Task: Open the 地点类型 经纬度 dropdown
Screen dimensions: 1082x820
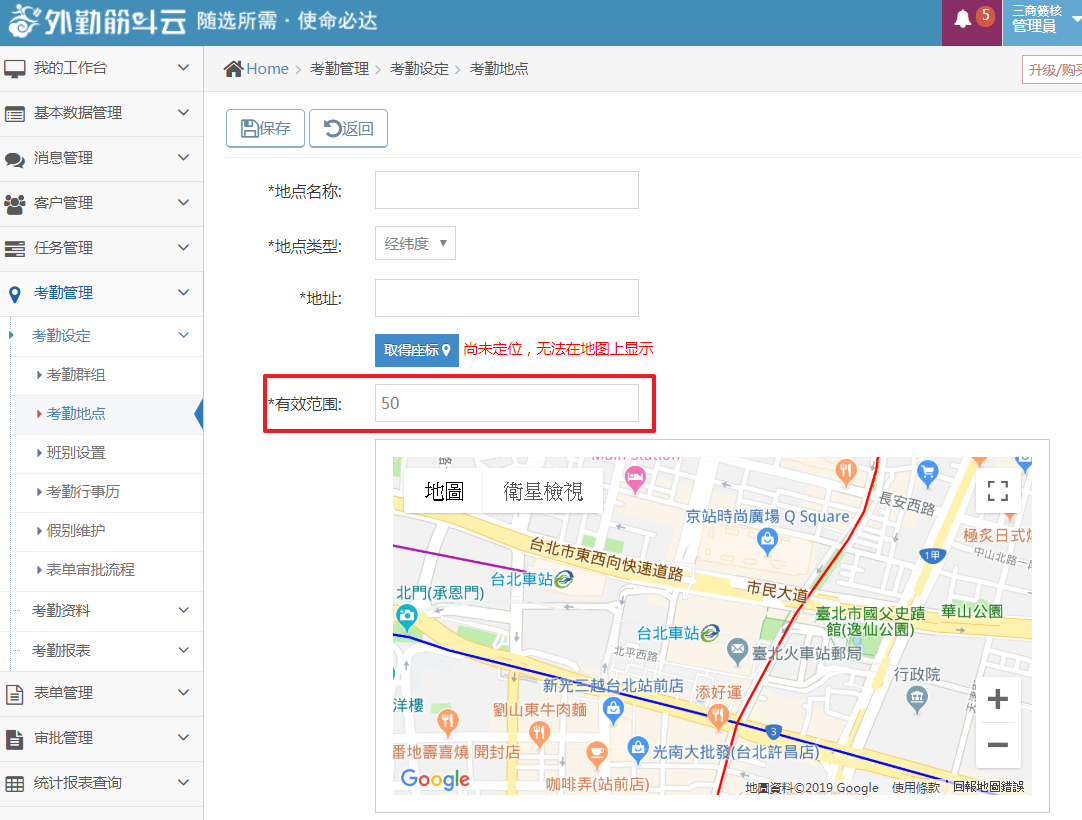Action: coord(415,243)
